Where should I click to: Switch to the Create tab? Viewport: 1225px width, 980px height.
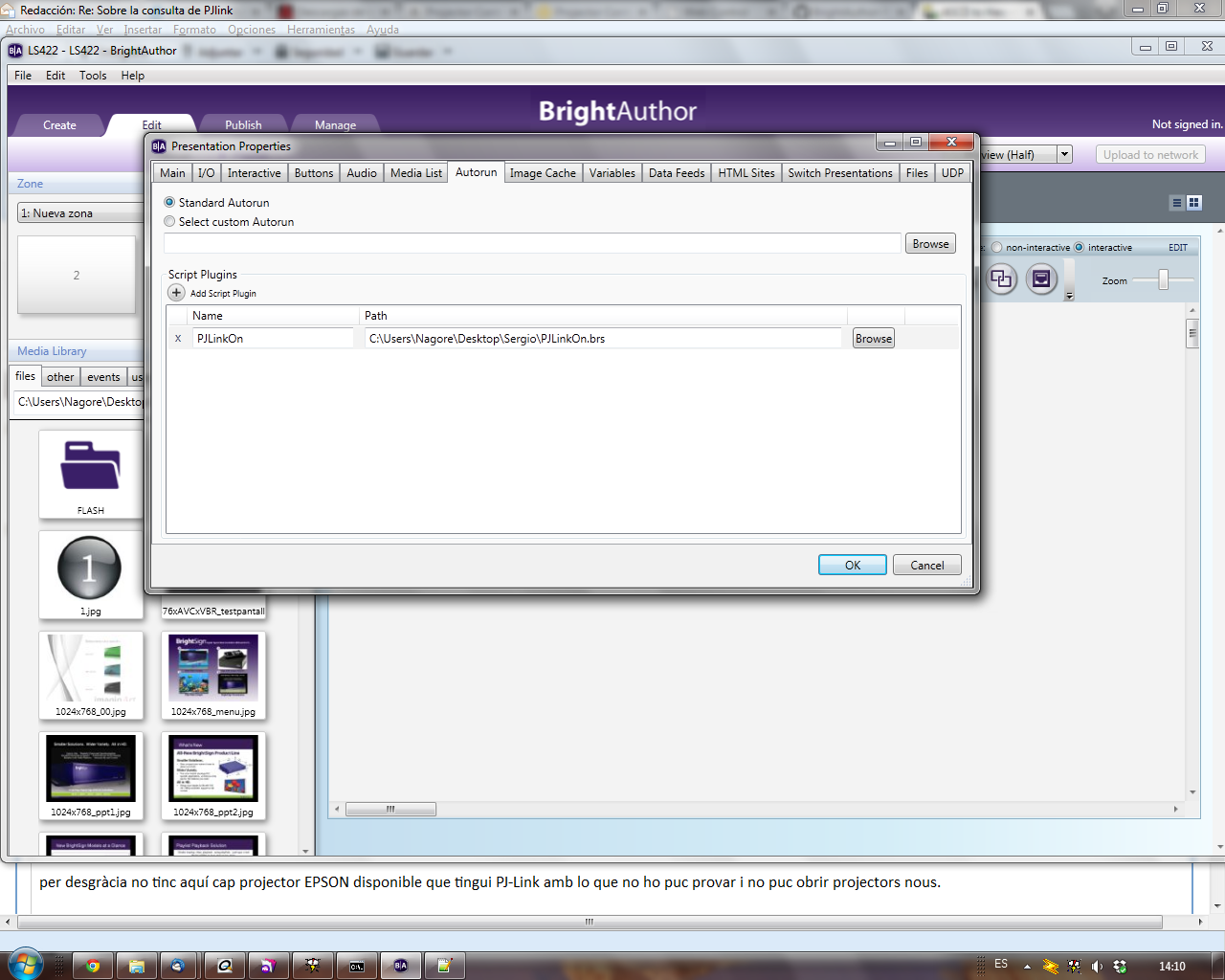pyautogui.click(x=59, y=124)
